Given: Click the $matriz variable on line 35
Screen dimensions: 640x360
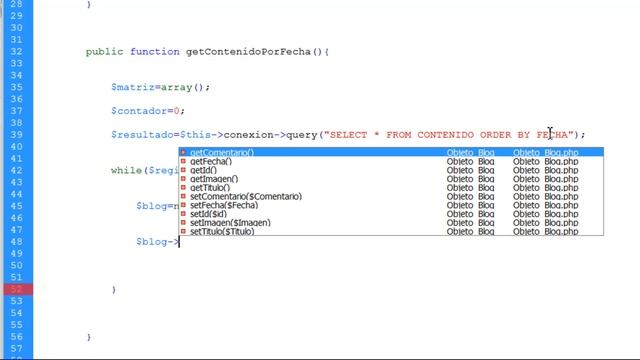Looking at the screenshot, I should click(133, 87).
